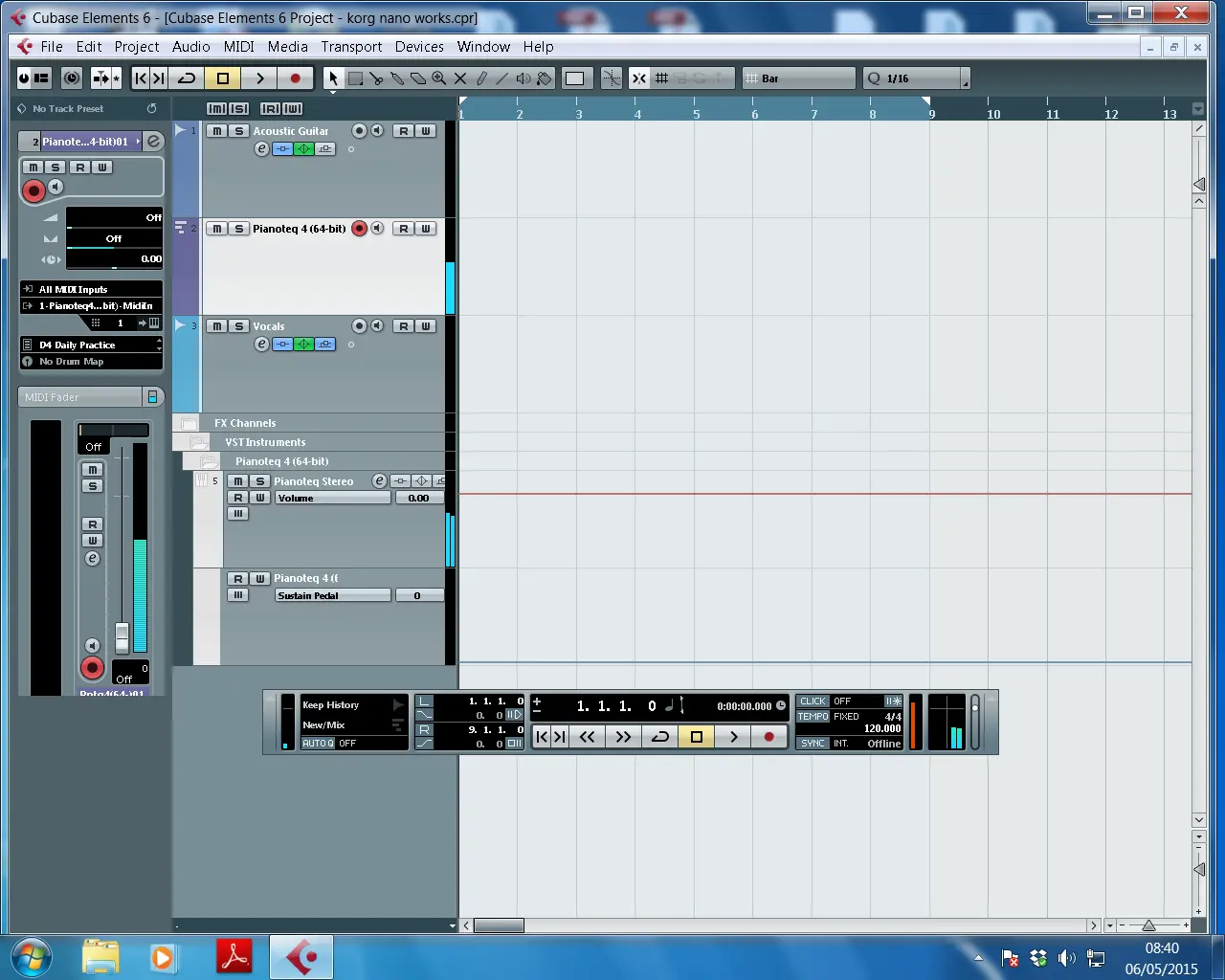Click toolbar Cycle loop button
The image size is (1225, 980).
point(188,78)
